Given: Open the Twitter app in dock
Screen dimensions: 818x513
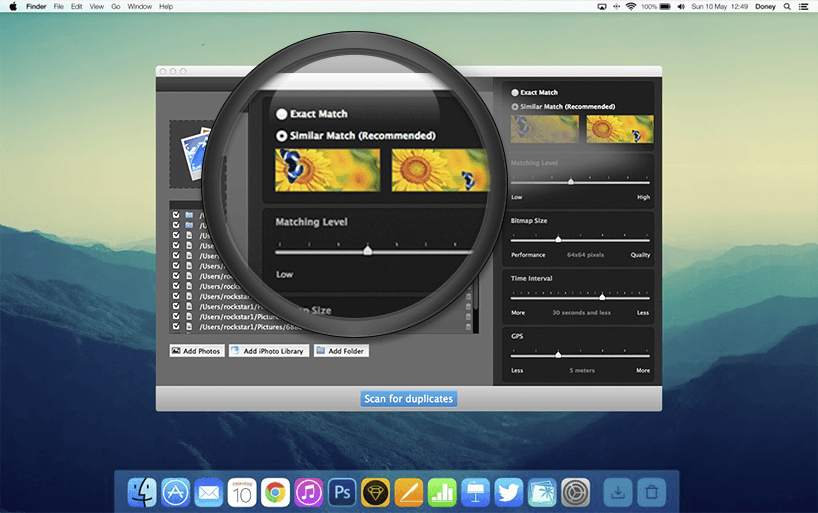Looking at the screenshot, I should click(508, 492).
